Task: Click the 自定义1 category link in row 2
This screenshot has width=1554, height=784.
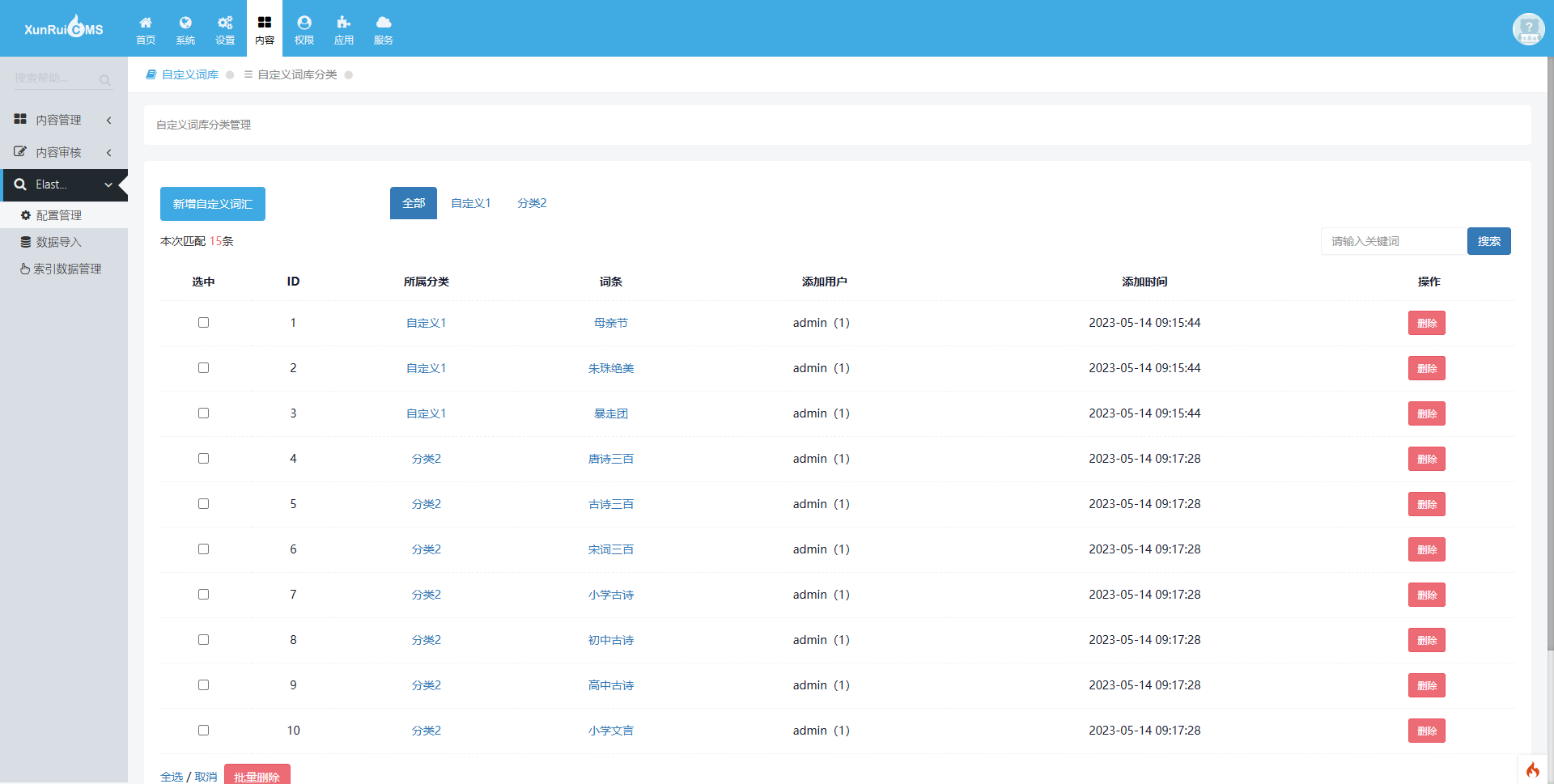Action: pos(426,368)
